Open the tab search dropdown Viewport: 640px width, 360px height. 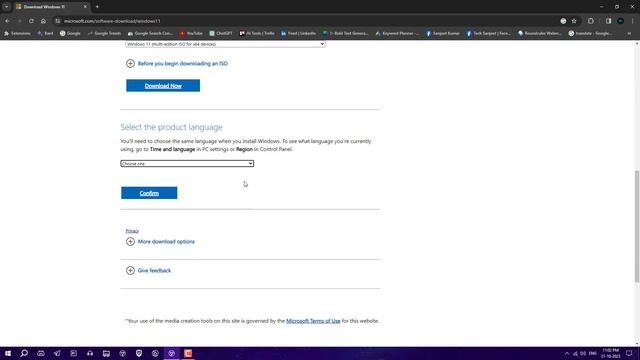[7, 7]
